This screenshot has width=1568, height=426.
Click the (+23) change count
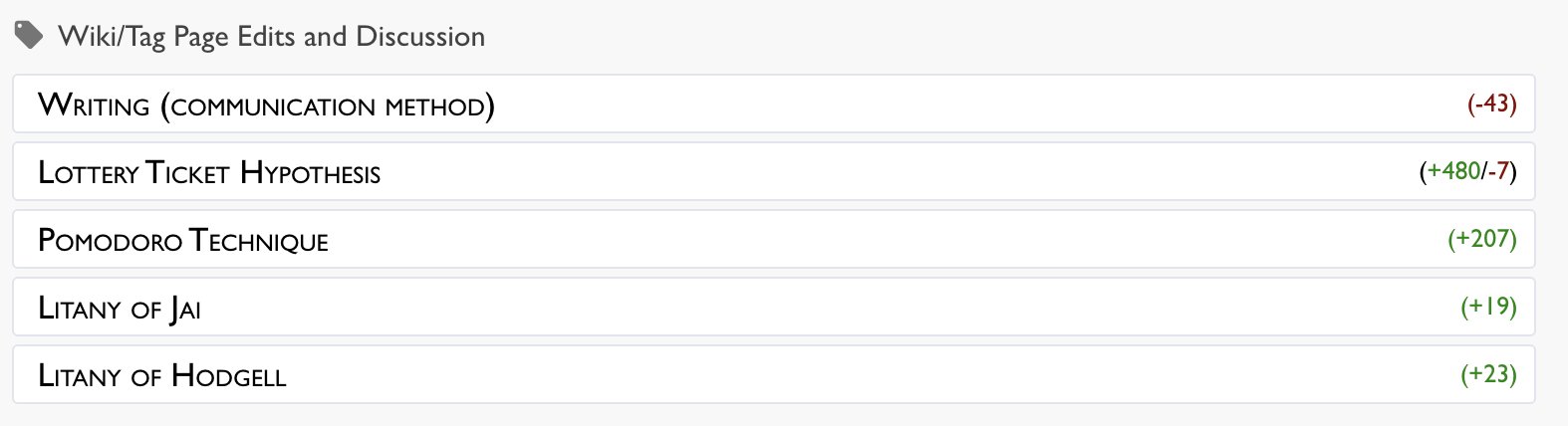pos(1488,374)
